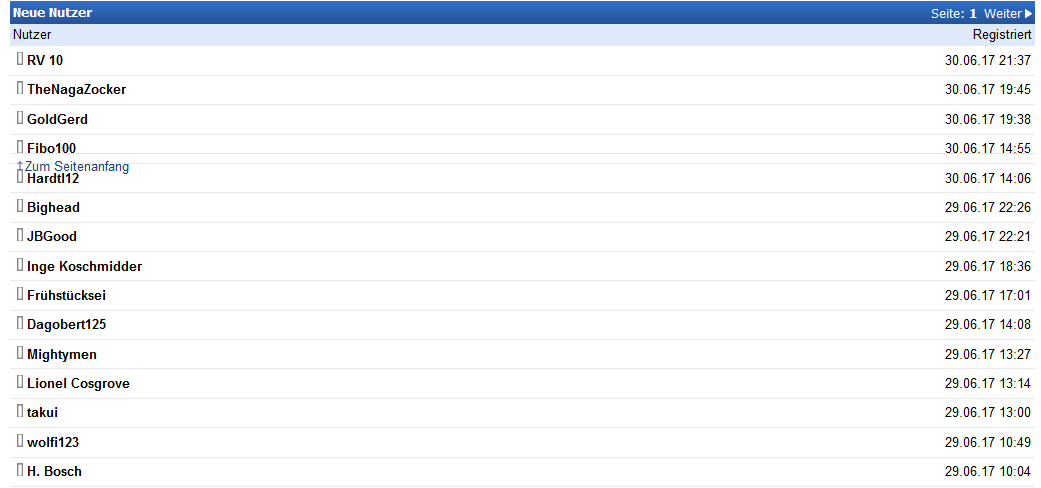The height and width of the screenshot is (488, 1041).
Task: Select date 30.06.17 19:38
Action: click(988, 120)
